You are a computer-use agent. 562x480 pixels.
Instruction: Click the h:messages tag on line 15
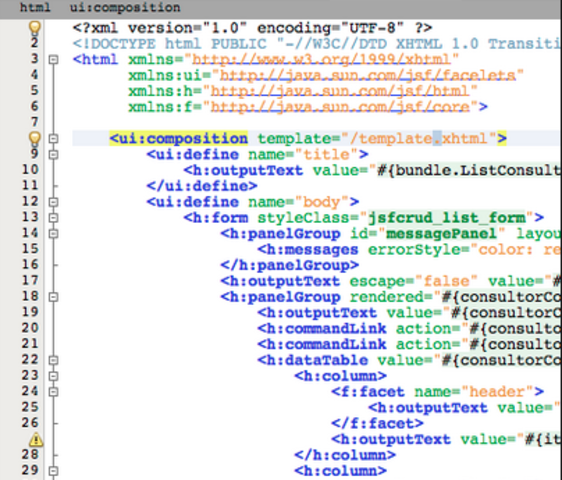[308, 249]
